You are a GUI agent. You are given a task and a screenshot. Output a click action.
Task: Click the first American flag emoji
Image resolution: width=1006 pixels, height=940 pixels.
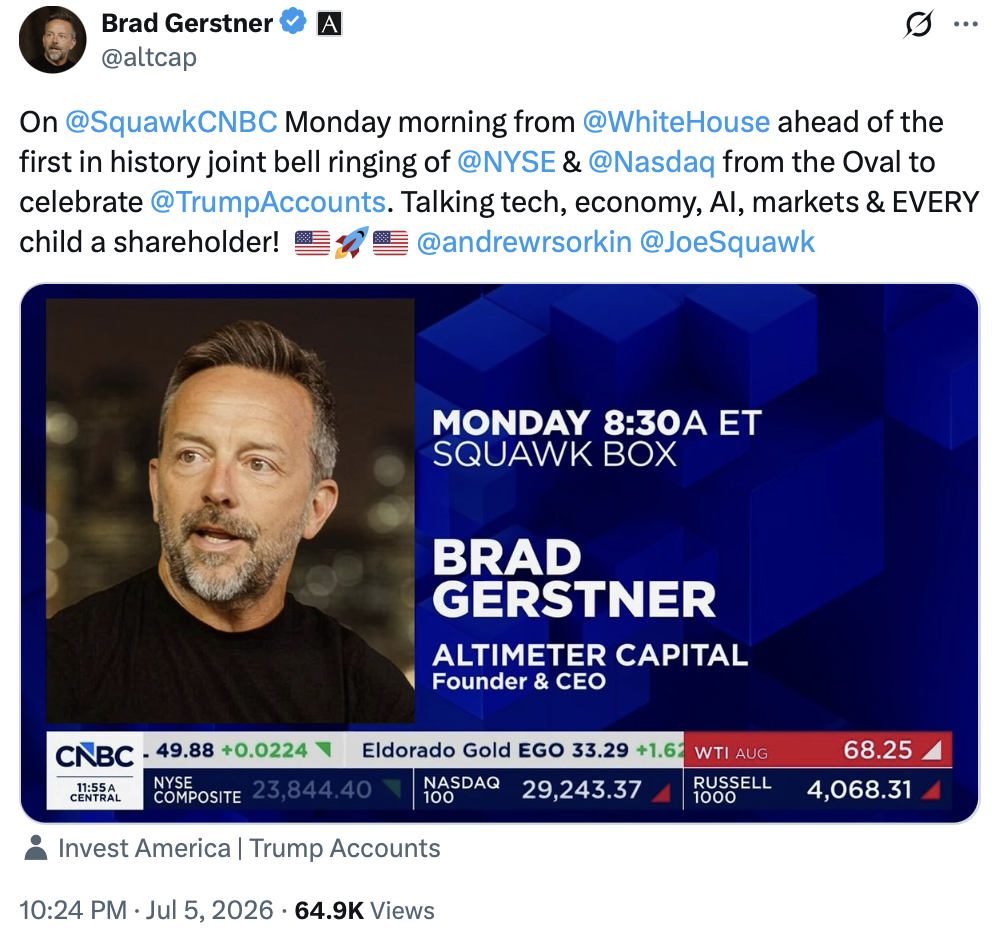tap(312, 243)
